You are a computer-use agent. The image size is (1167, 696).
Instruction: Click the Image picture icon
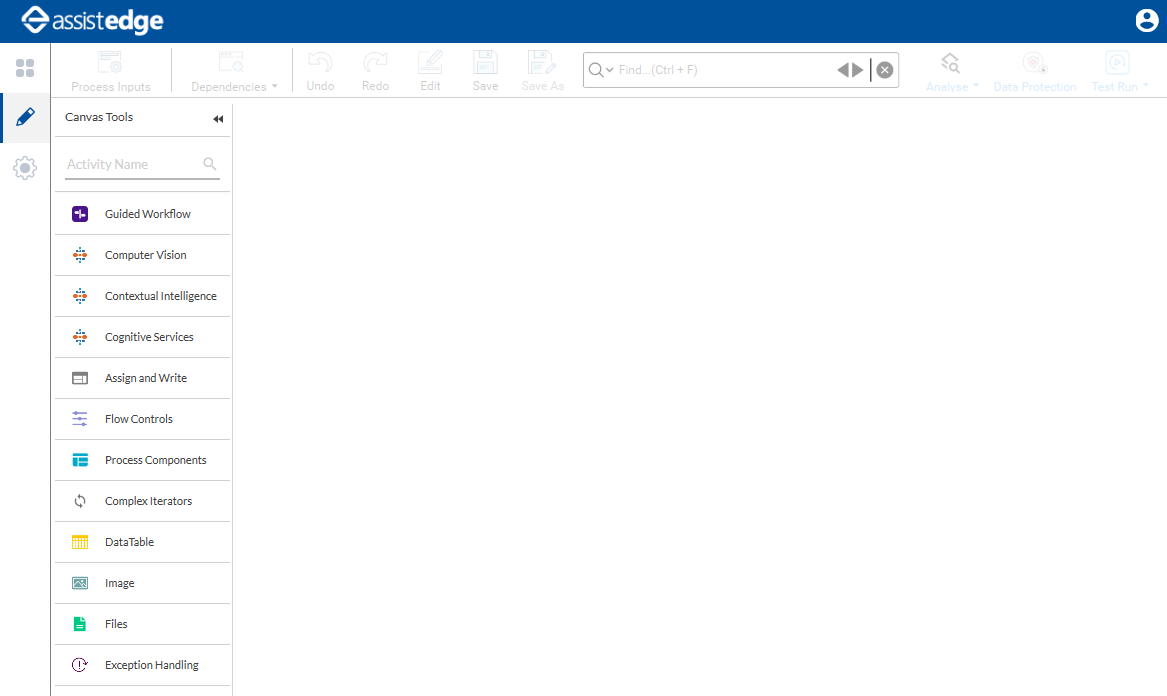coord(80,583)
